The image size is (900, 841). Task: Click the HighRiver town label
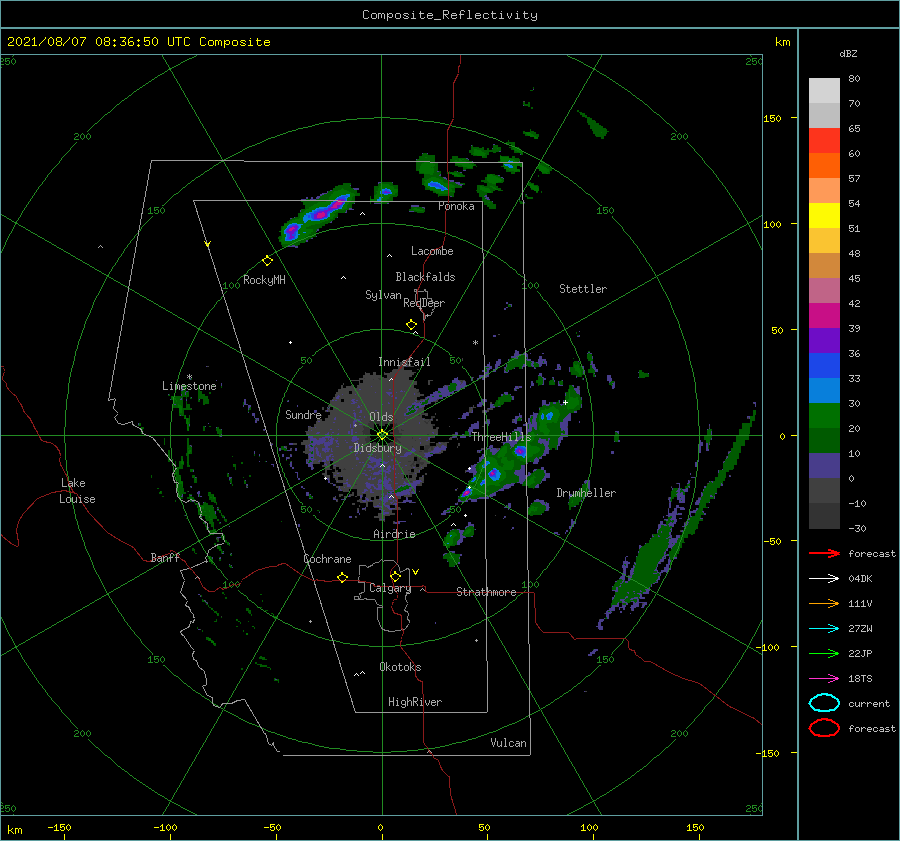pos(415,702)
